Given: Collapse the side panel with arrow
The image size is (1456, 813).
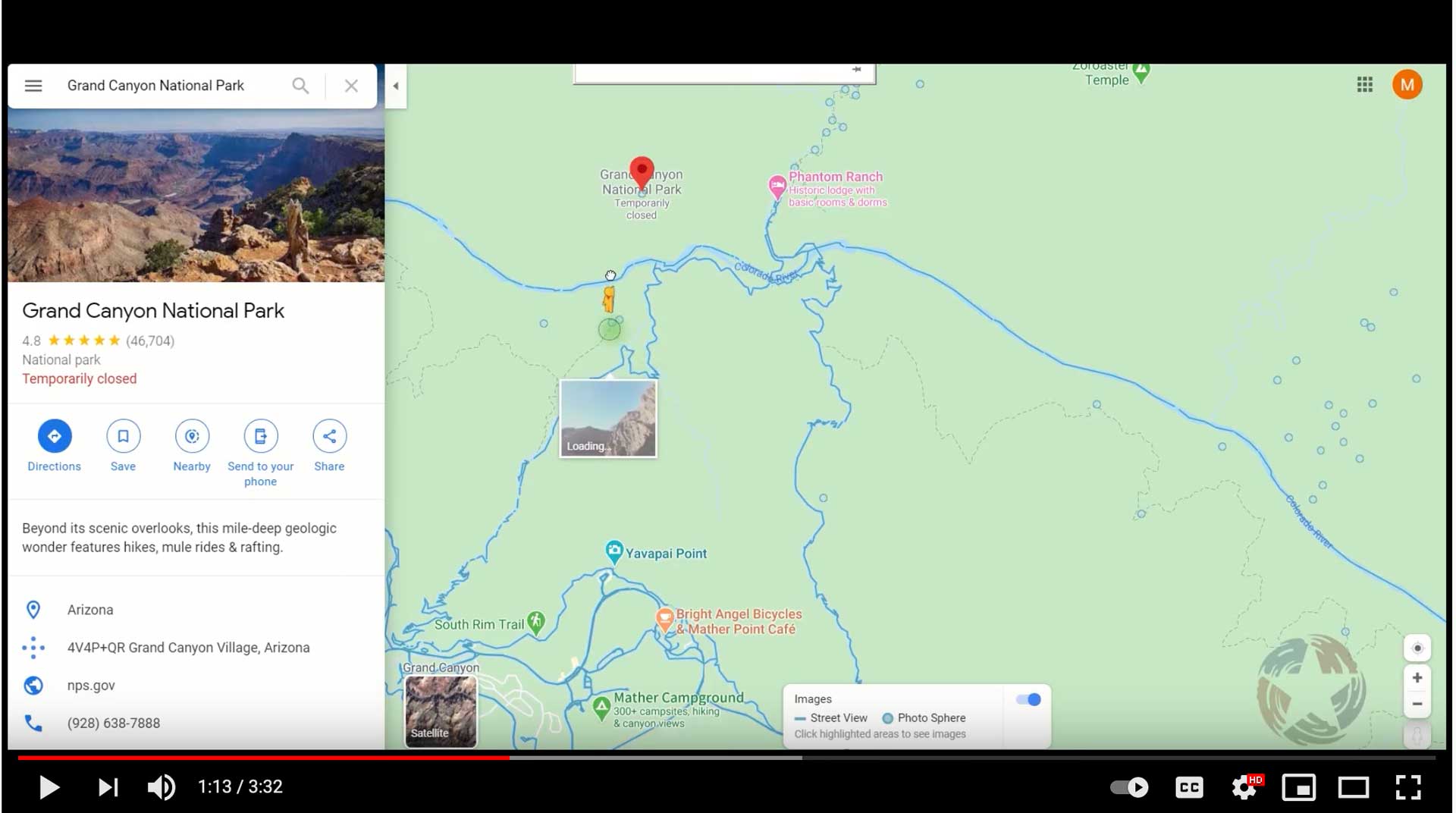Looking at the screenshot, I should 395,86.
